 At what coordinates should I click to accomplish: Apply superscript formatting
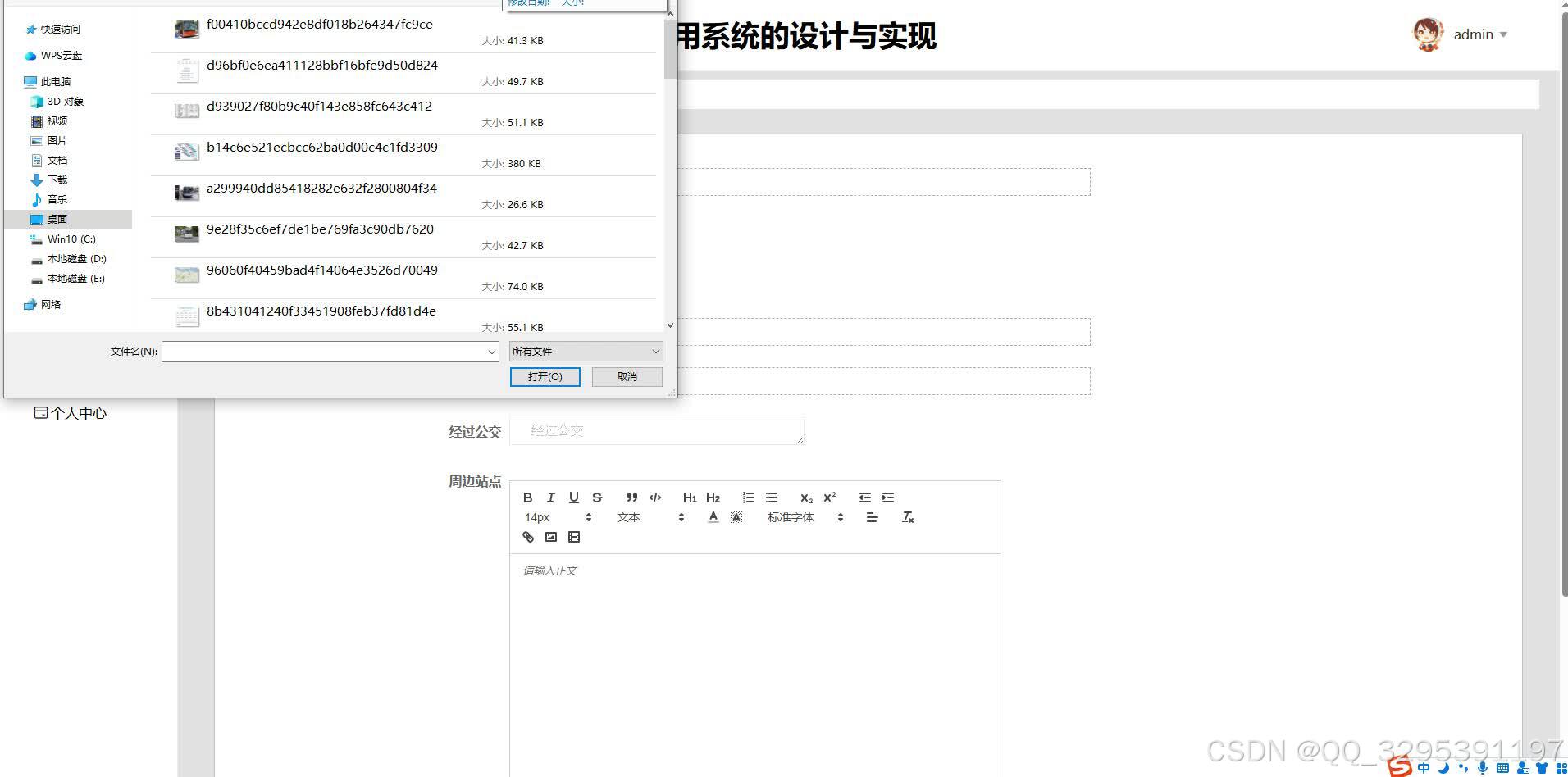[829, 497]
